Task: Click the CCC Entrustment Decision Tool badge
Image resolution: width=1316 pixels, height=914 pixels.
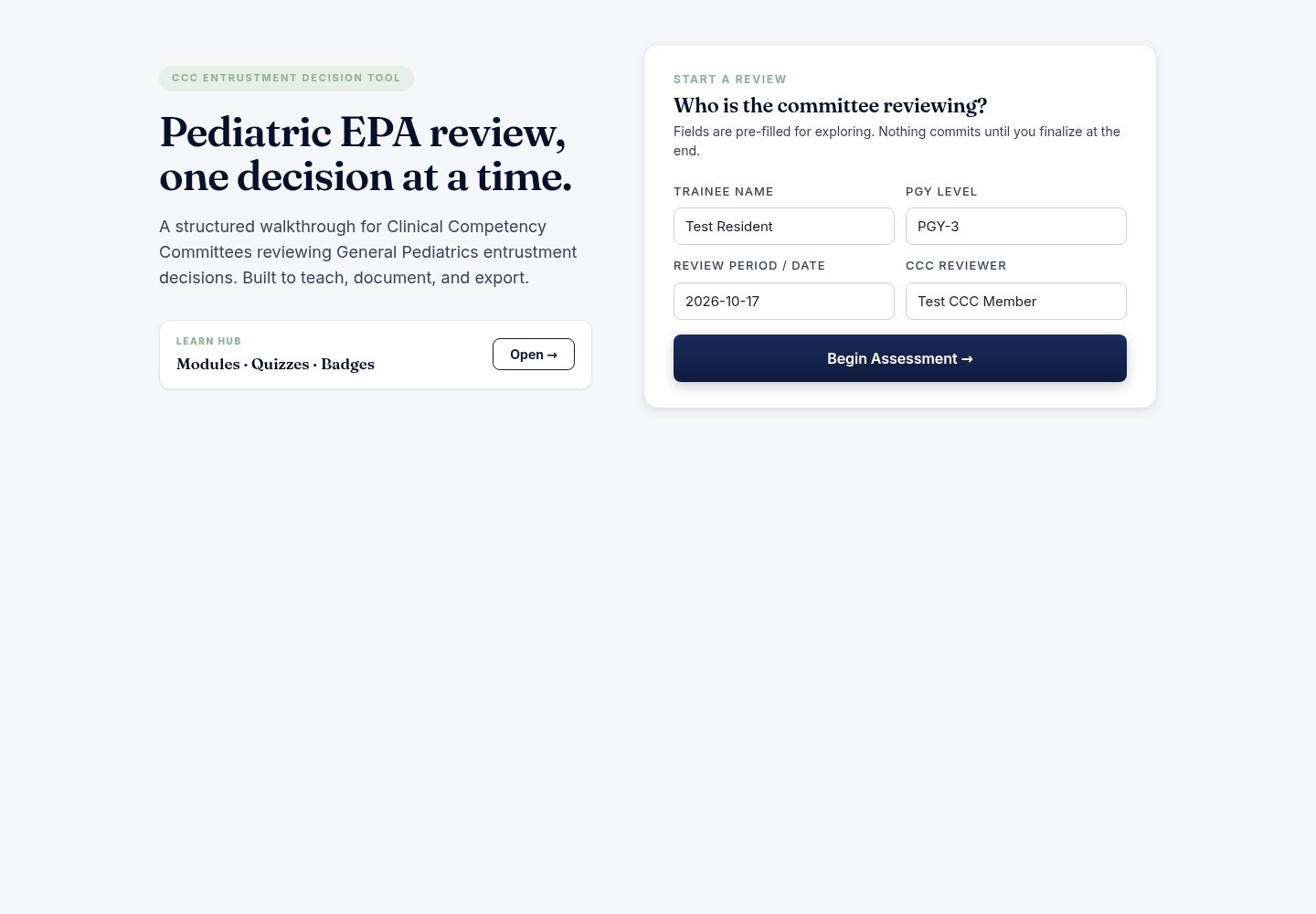Action: [286, 79]
